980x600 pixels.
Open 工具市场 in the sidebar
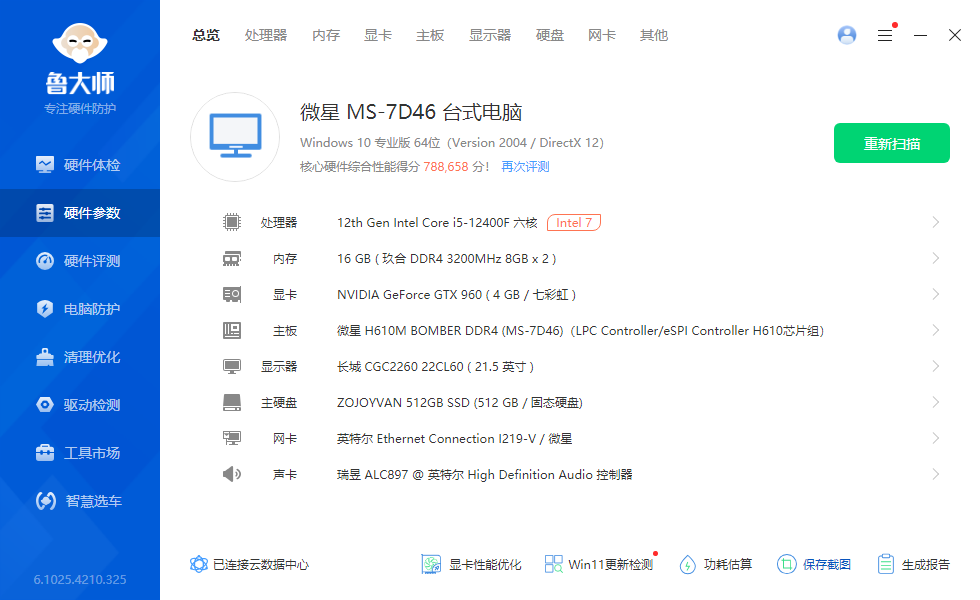pos(79,453)
